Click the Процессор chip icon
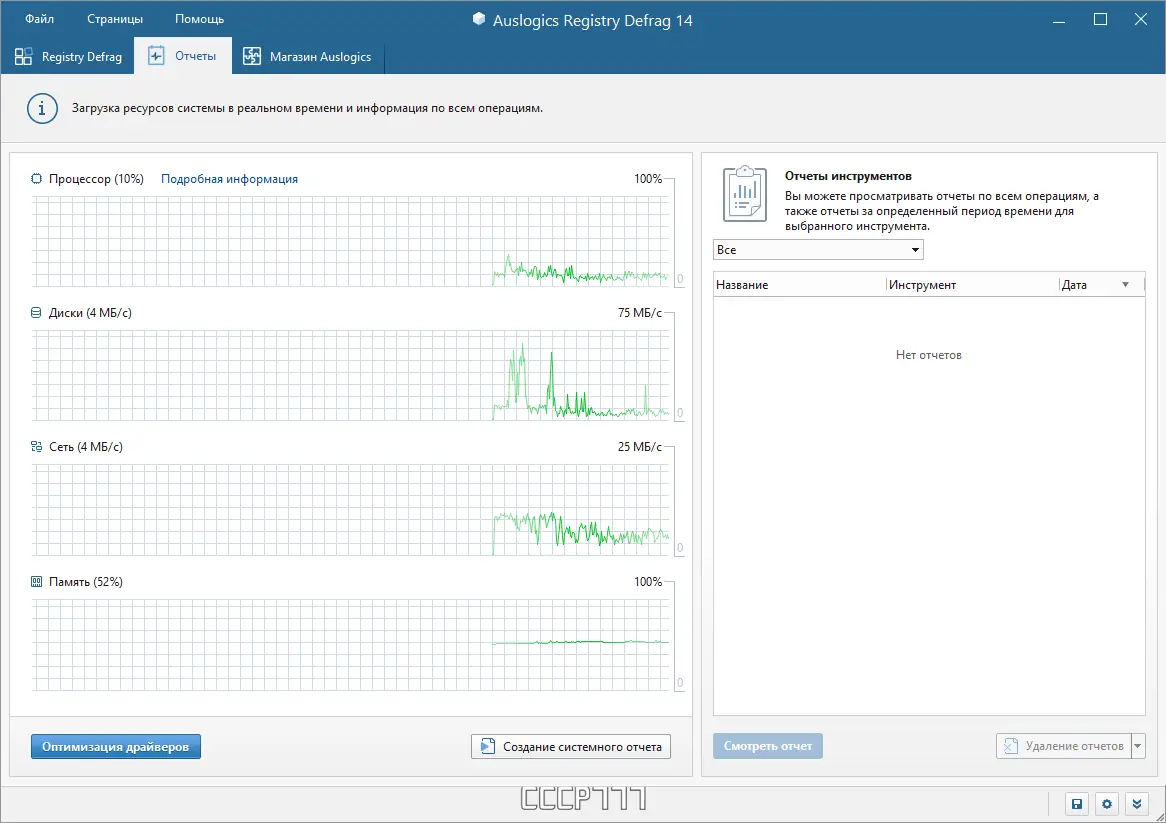The width and height of the screenshot is (1166, 823). tap(36, 178)
